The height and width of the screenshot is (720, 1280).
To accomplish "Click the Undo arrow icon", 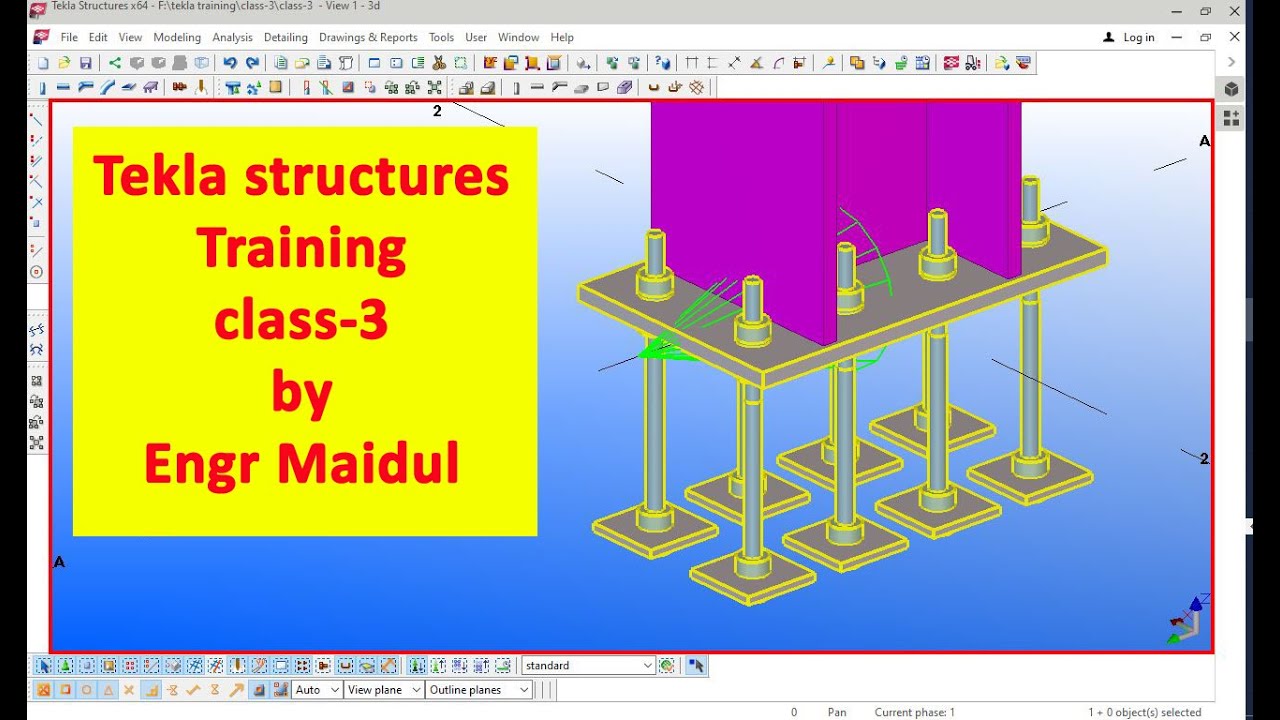I will [x=229, y=63].
